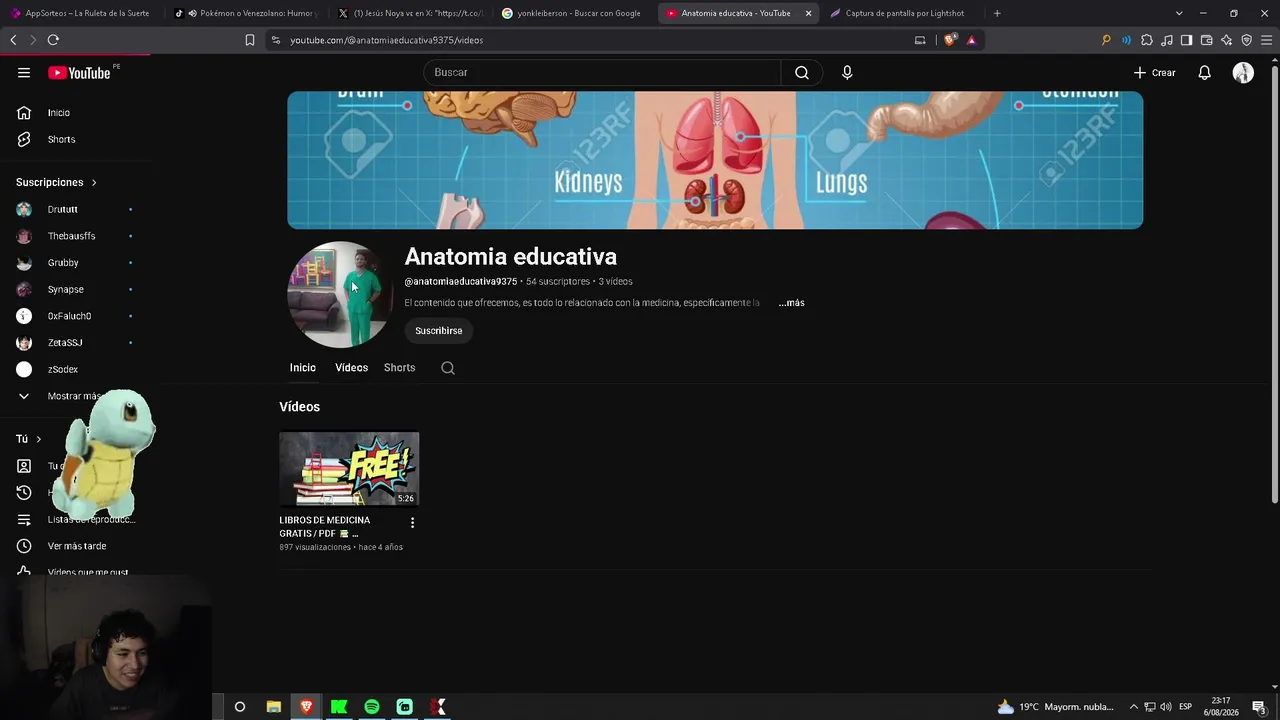Switch to the Videos channel tab
The image size is (1280, 720).
[x=351, y=368]
